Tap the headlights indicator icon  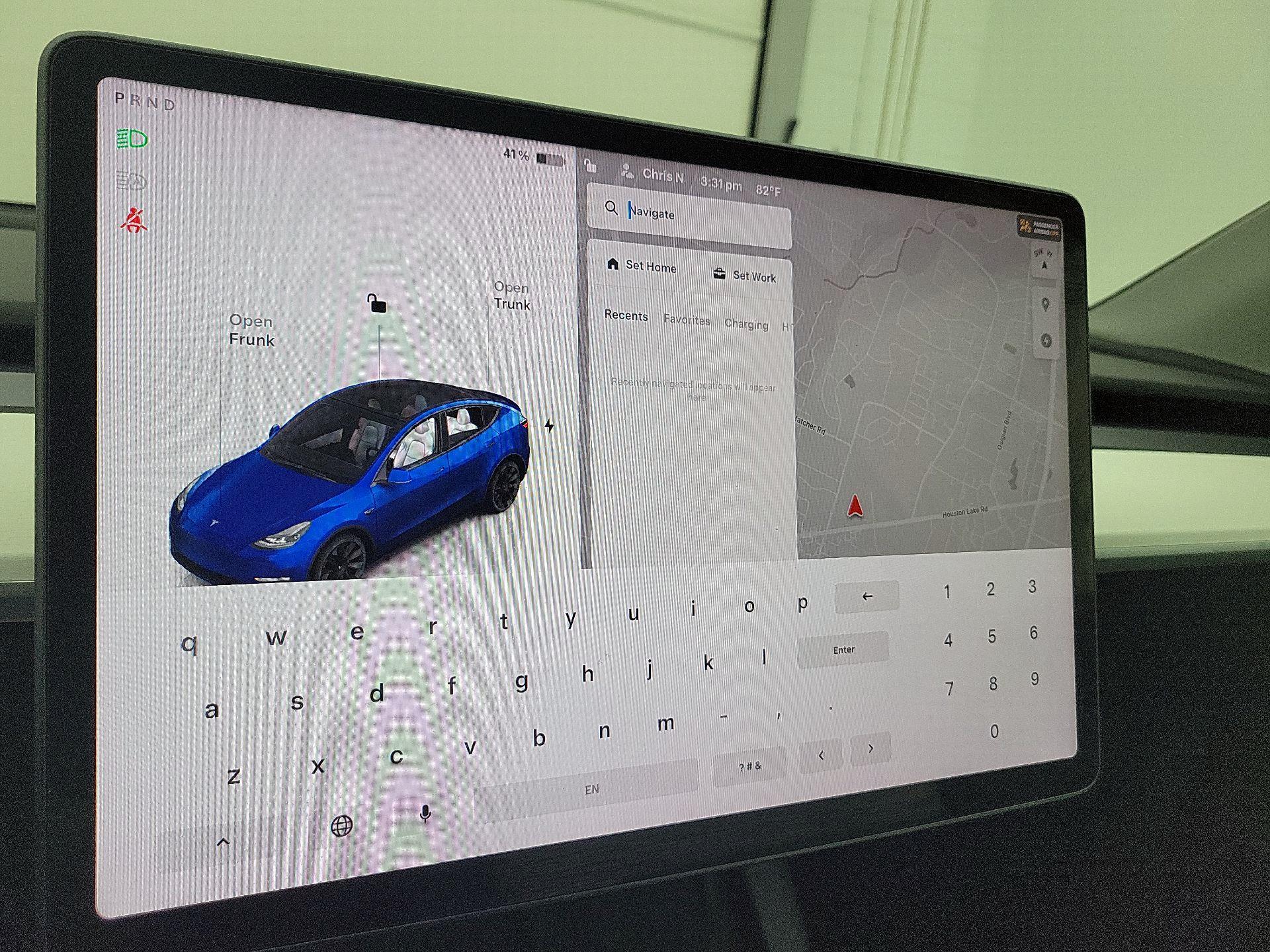tap(132, 139)
